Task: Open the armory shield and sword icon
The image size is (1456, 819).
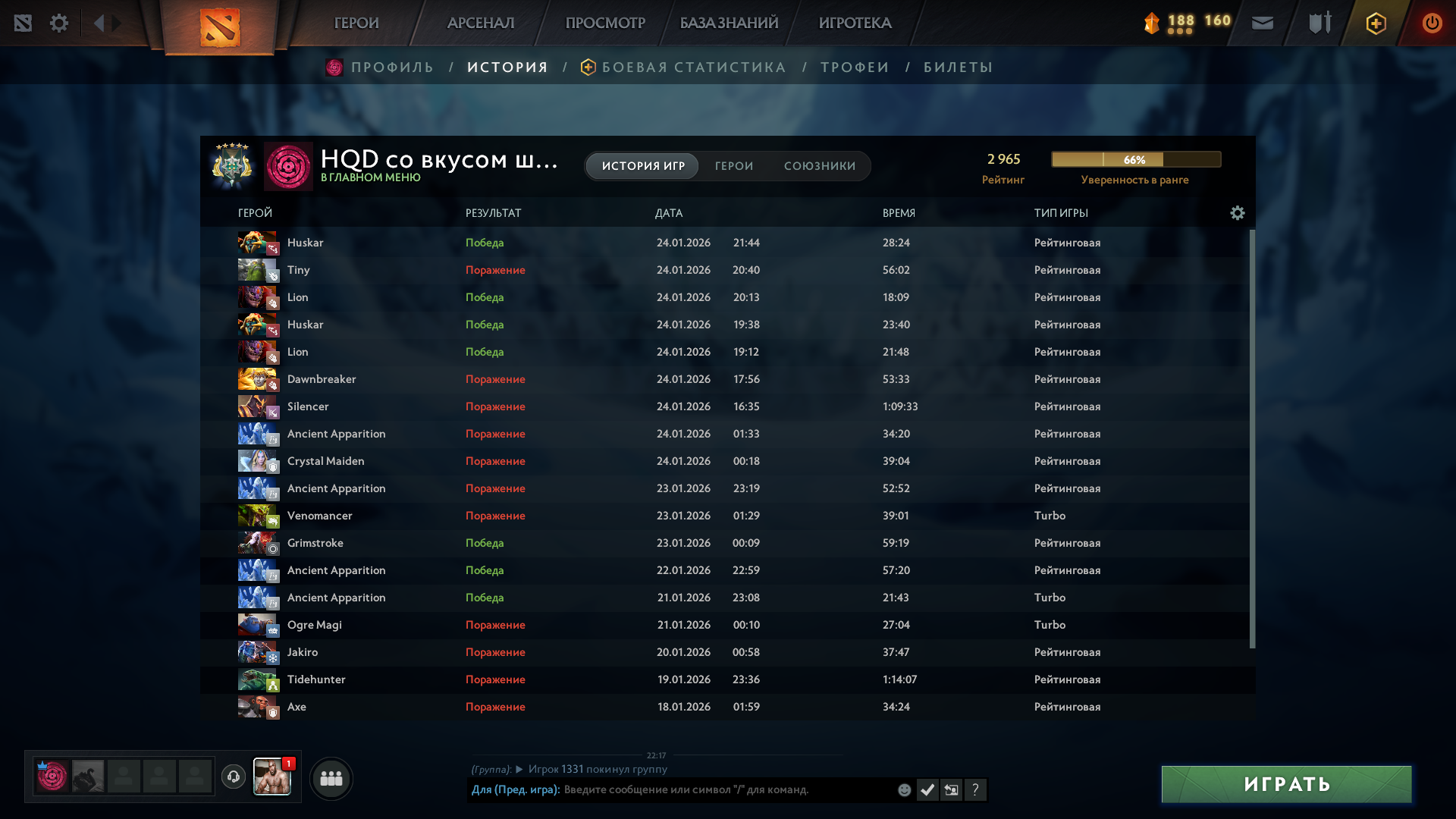Action: point(1319,23)
